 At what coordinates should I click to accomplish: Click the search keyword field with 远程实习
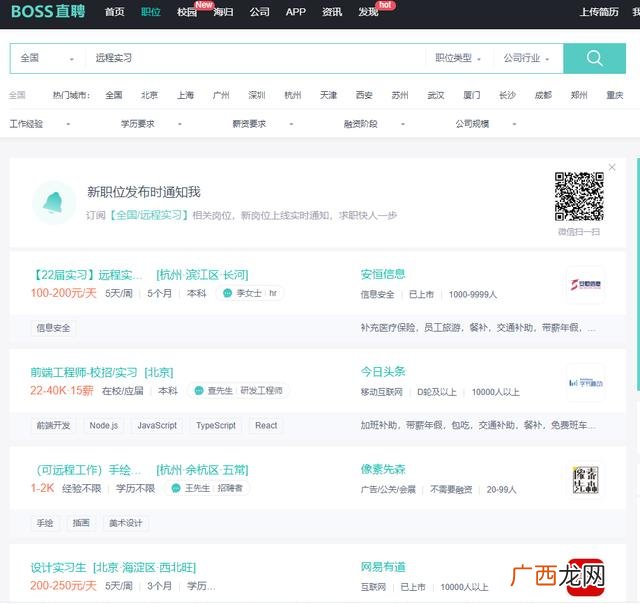click(255, 58)
